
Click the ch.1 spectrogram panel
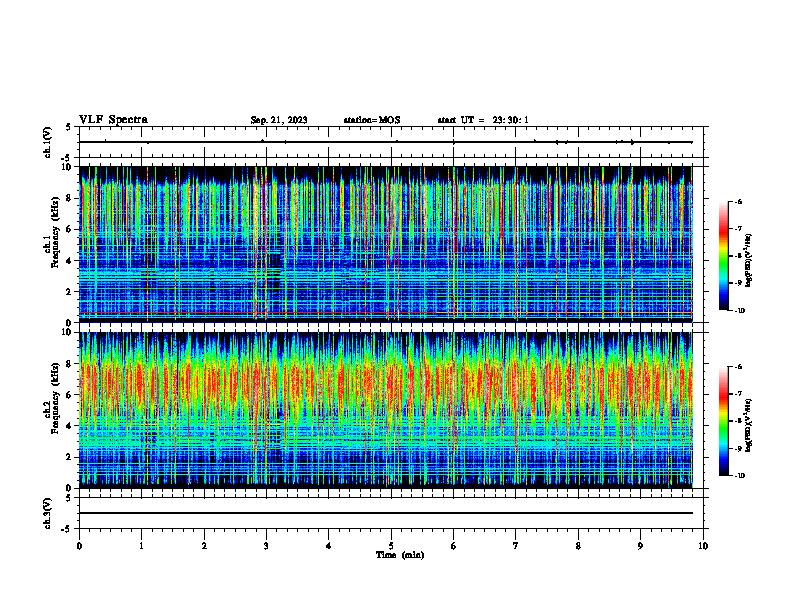(386, 244)
